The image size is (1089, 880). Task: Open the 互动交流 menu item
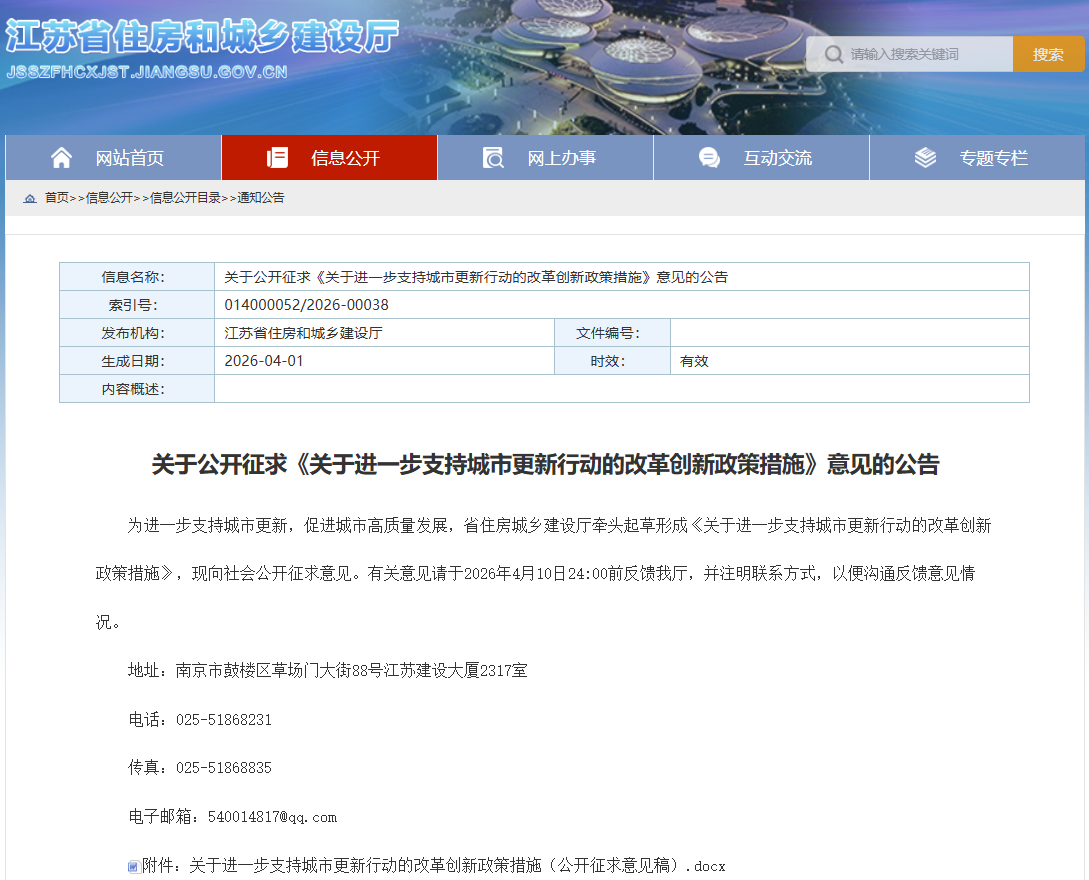tap(777, 158)
